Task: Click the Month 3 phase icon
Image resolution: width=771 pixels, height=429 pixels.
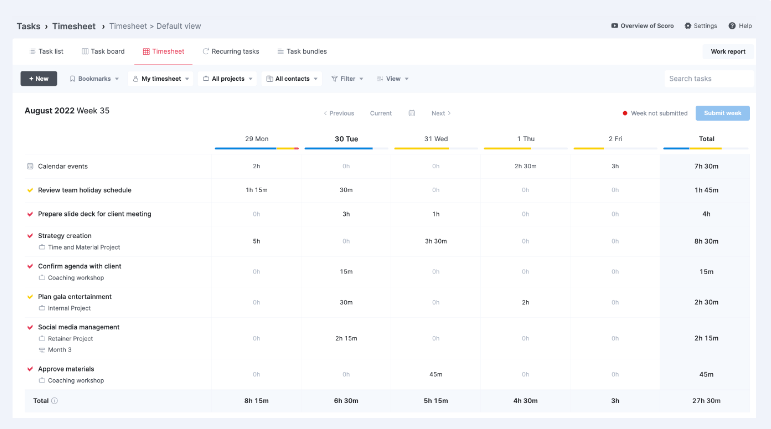Action: tap(42, 350)
